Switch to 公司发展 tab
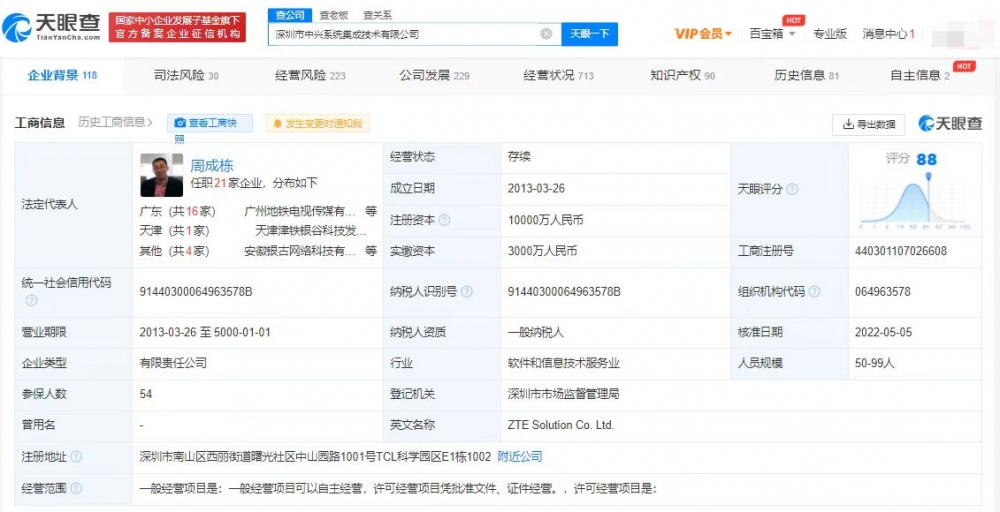The image size is (1000, 512). tap(434, 75)
